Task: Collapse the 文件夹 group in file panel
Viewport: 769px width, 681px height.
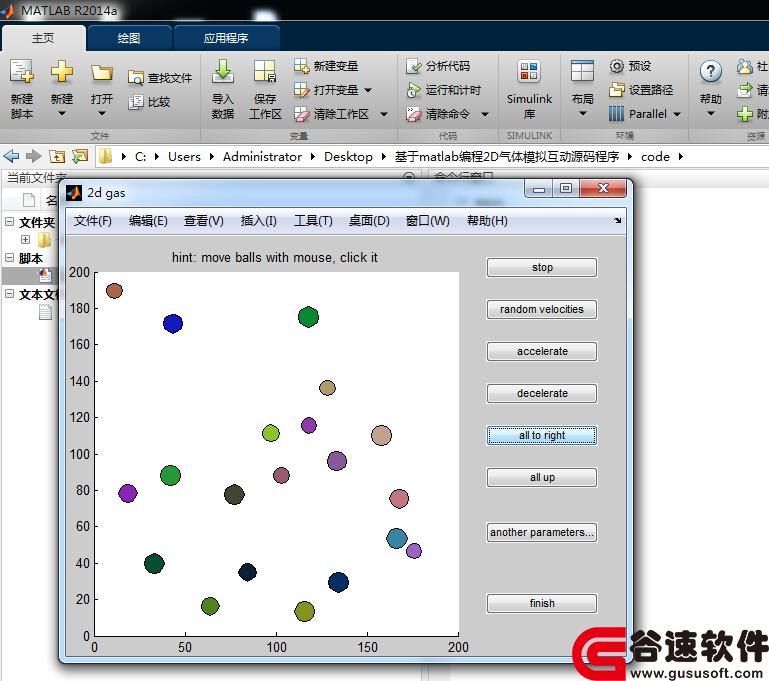Action: [9, 222]
